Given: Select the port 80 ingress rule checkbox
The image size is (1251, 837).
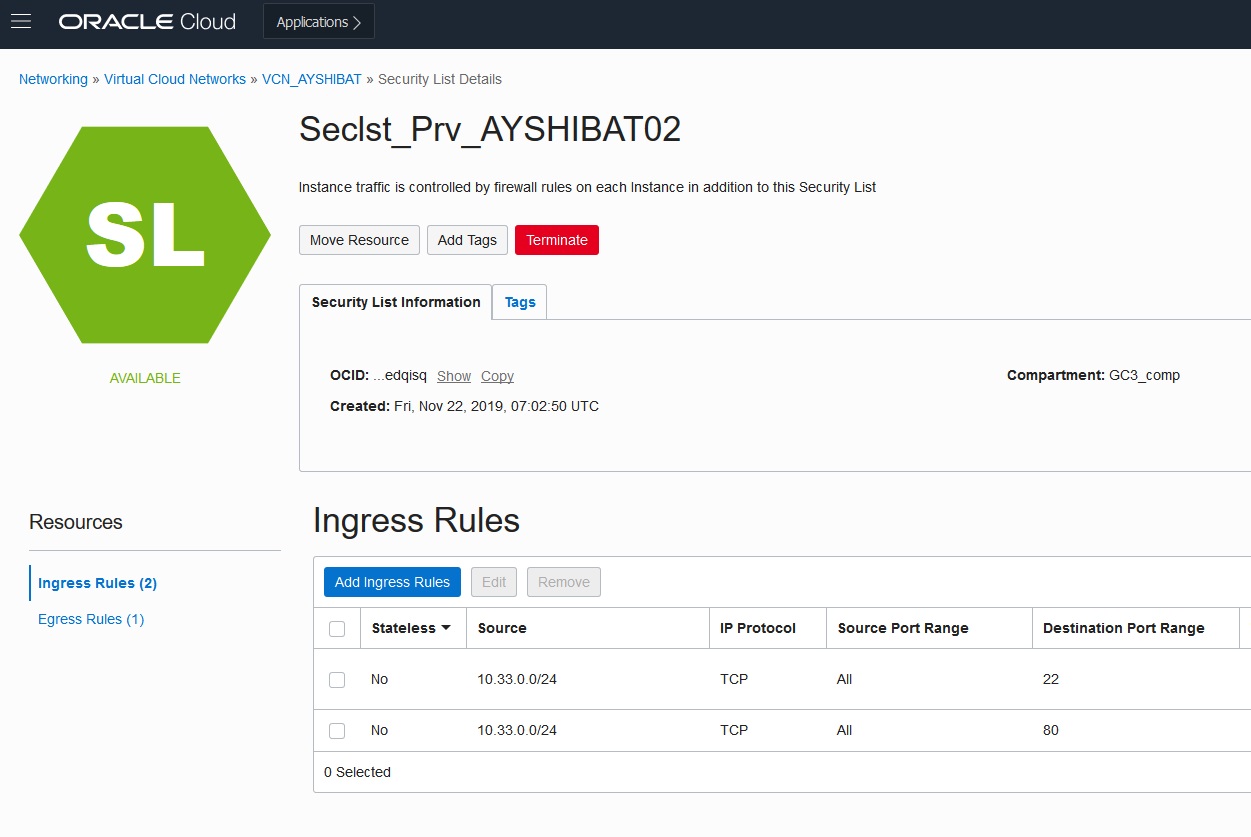Looking at the screenshot, I should 337,731.
